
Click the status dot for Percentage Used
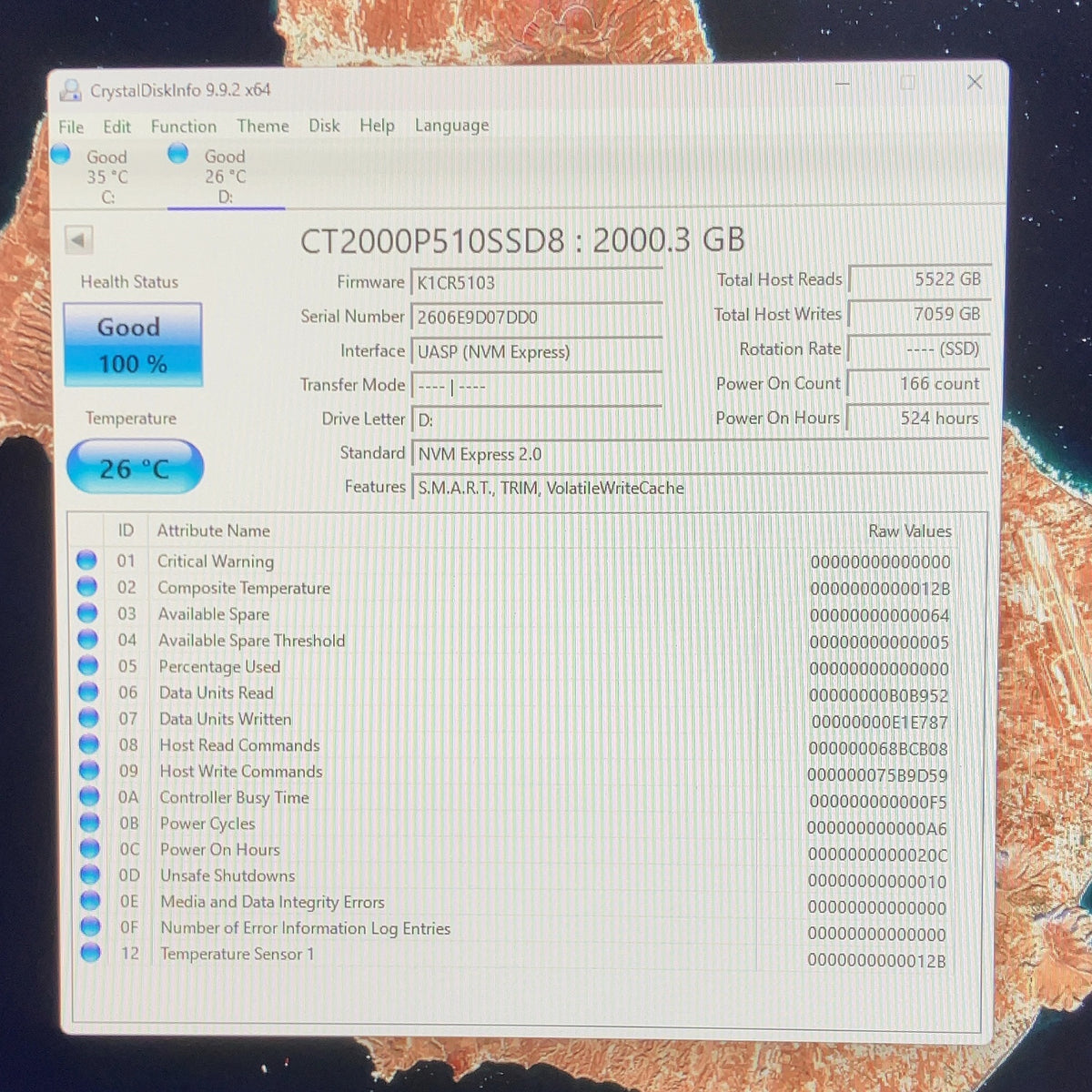click(88, 665)
